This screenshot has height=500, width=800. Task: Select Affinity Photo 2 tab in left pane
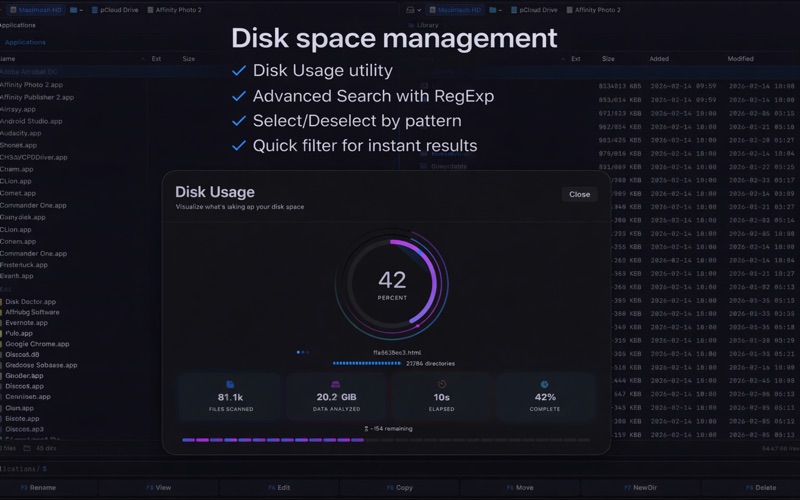(x=174, y=10)
